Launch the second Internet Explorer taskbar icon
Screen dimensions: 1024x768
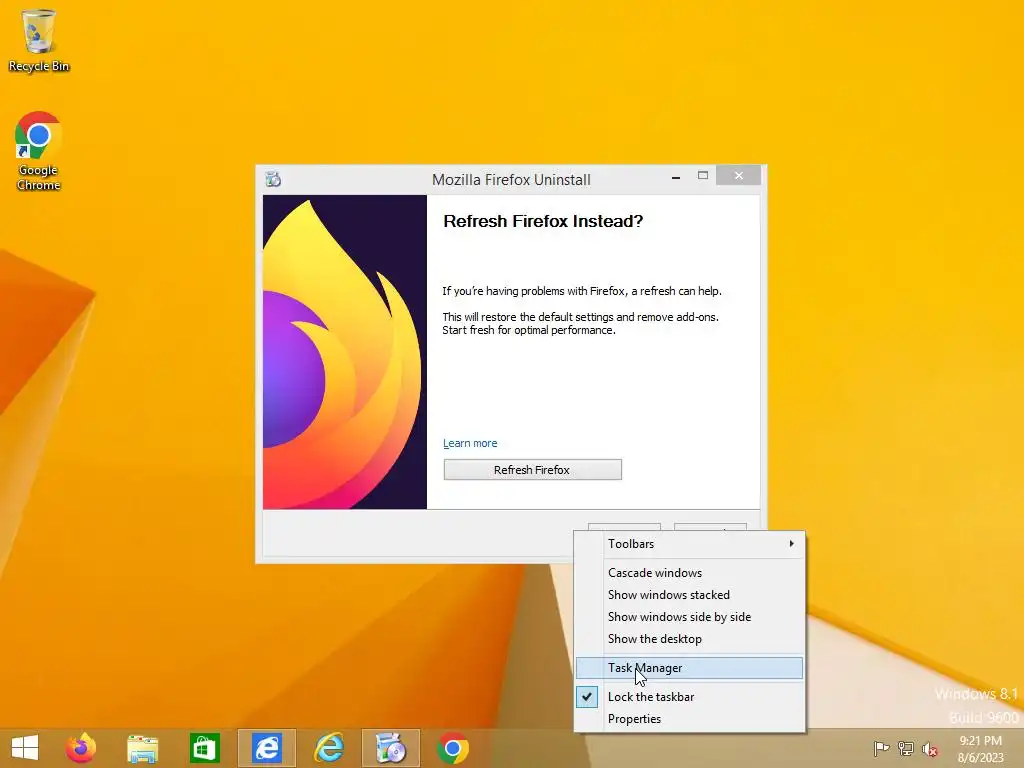329,748
